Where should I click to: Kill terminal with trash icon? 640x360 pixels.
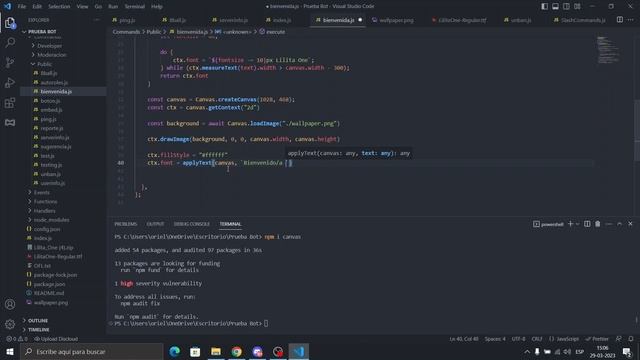pos(598,224)
